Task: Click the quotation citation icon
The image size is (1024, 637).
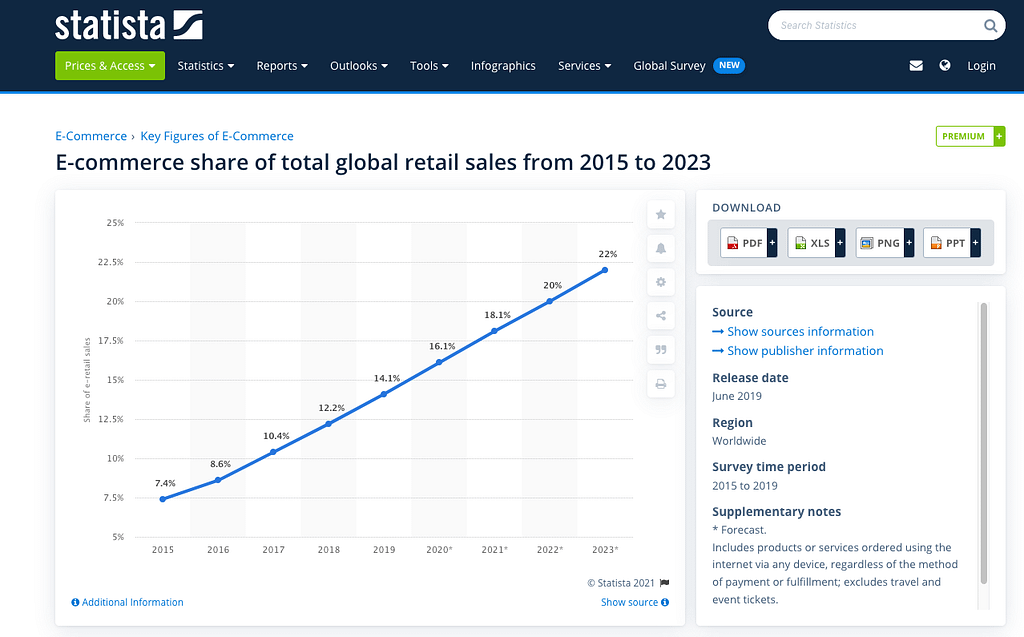Action: (x=661, y=350)
